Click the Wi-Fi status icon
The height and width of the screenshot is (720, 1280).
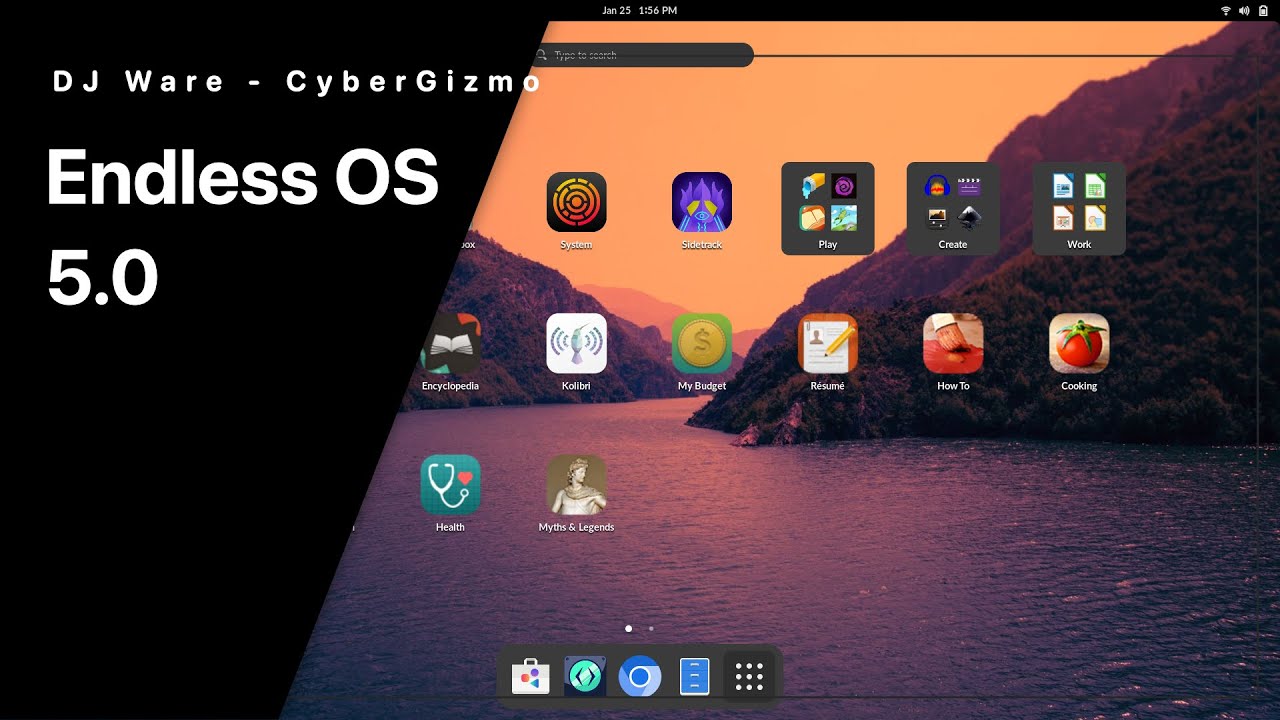pos(1225,10)
